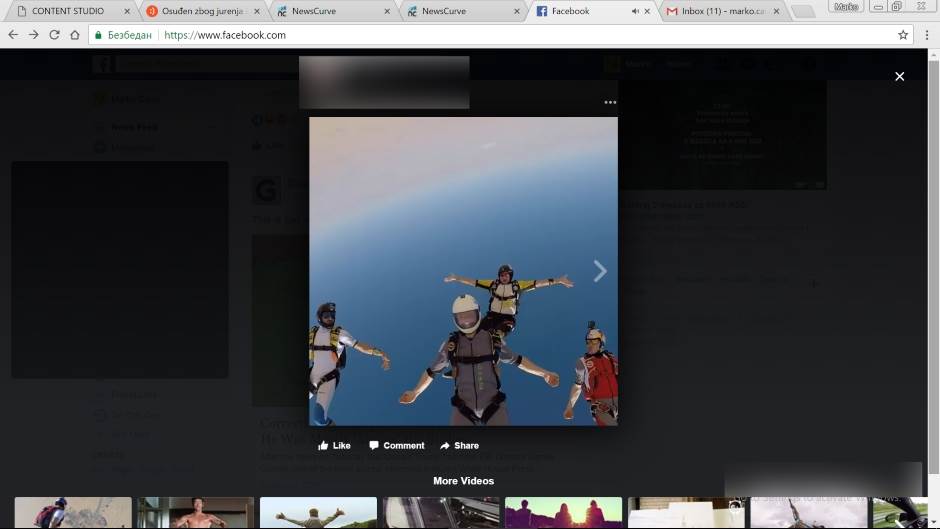Screen dimensions: 940x529
Task: Play the skydiving video in the overlay
Action: (x=463, y=271)
